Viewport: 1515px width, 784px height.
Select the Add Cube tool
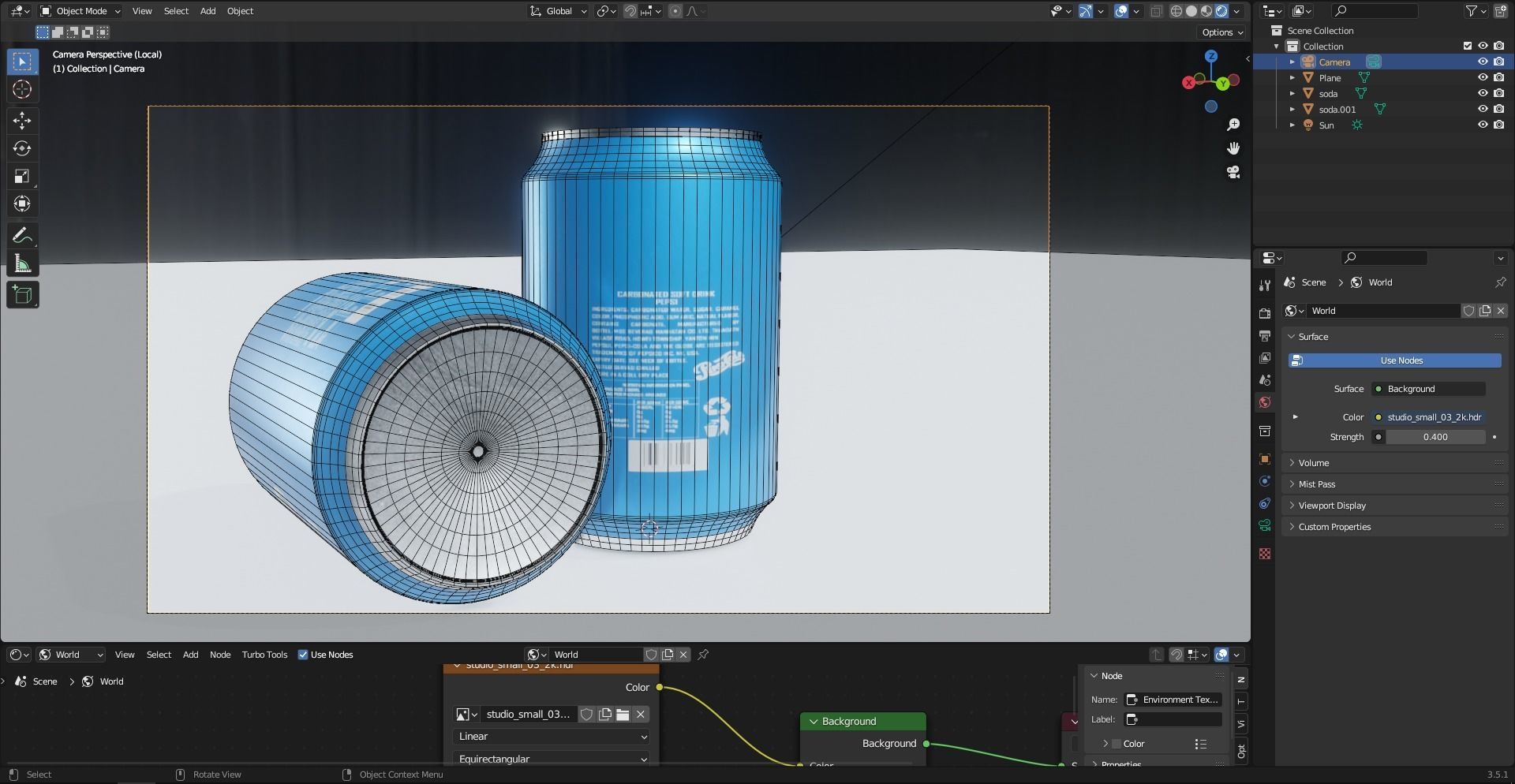[x=22, y=294]
